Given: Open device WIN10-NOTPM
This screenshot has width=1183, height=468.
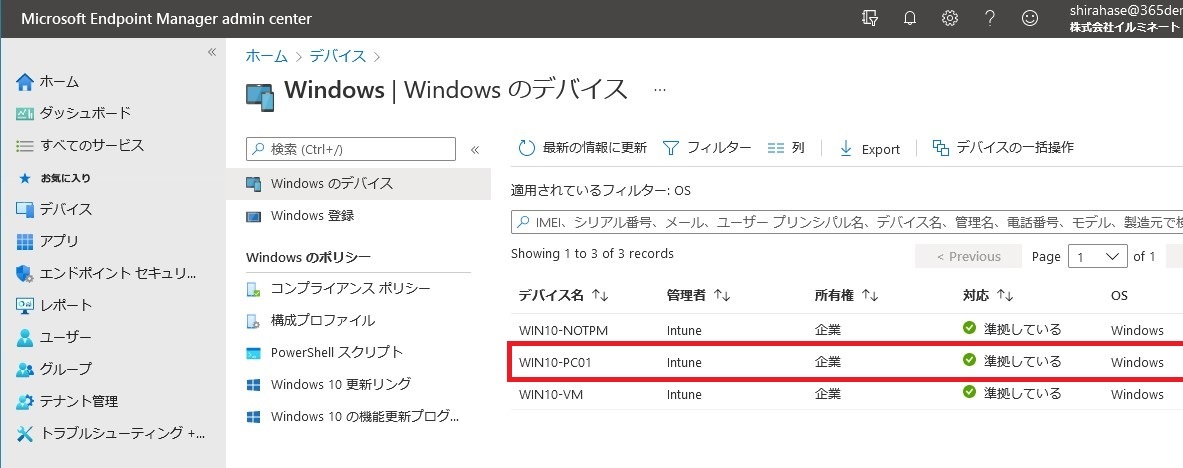Looking at the screenshot, I should coord(564,331).
